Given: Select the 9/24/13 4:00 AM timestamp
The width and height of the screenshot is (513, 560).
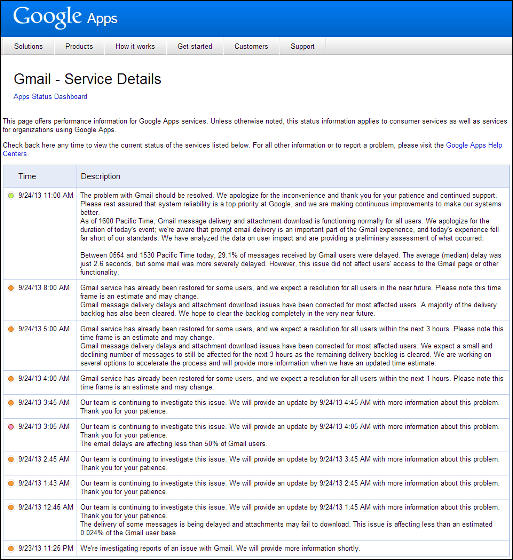Looking at the screenshot, I should [44, 378].
